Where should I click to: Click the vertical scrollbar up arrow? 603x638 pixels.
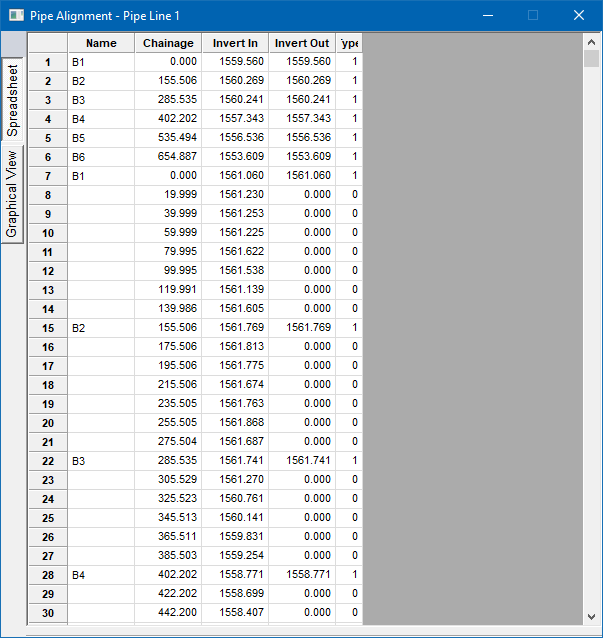(x=591, y=41)
